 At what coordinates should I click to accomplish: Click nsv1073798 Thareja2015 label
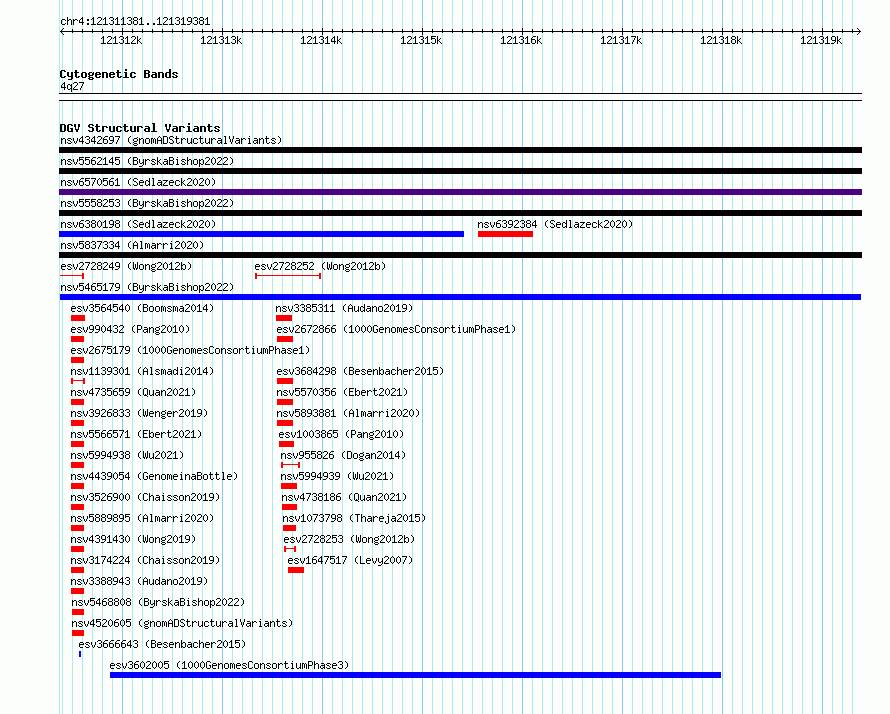click(x=354, y=518)
